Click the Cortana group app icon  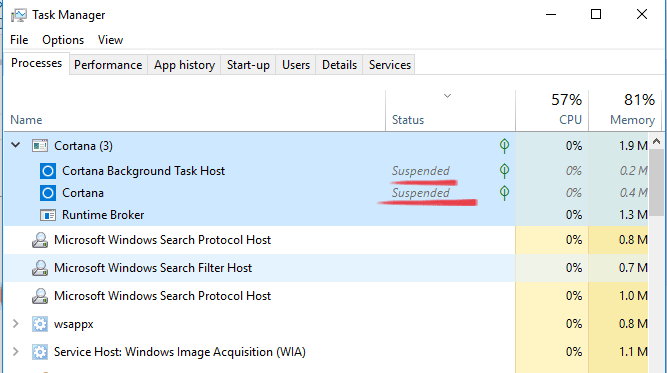tap(40, 146)
